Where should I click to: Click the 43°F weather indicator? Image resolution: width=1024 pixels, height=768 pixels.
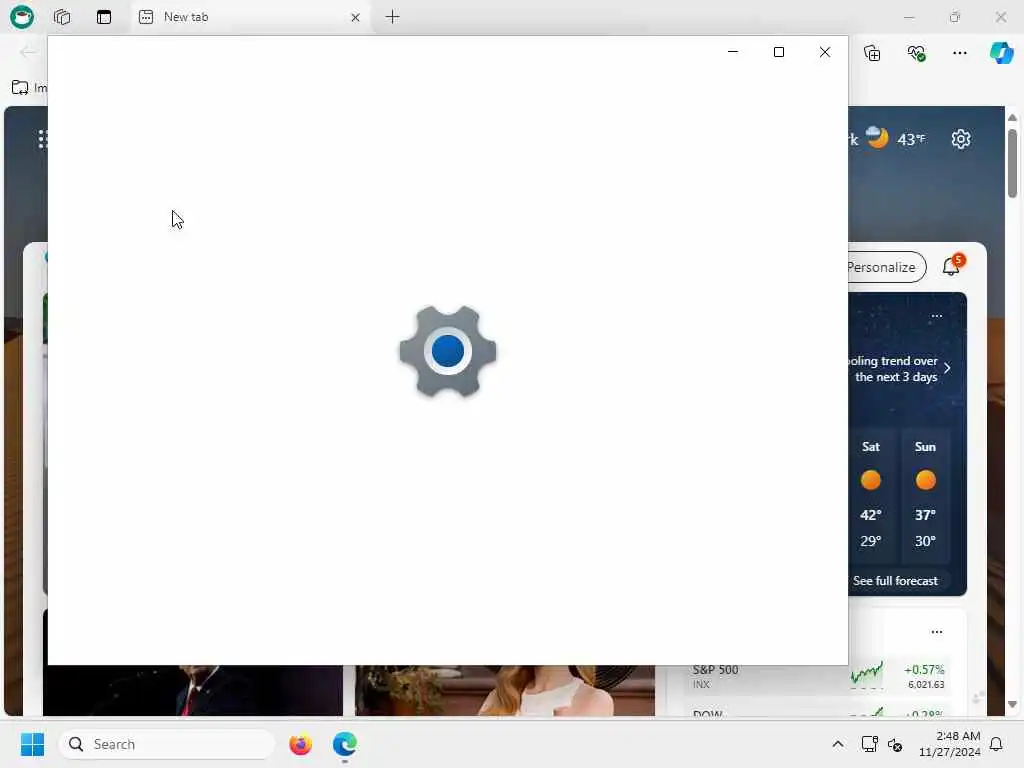911,139
